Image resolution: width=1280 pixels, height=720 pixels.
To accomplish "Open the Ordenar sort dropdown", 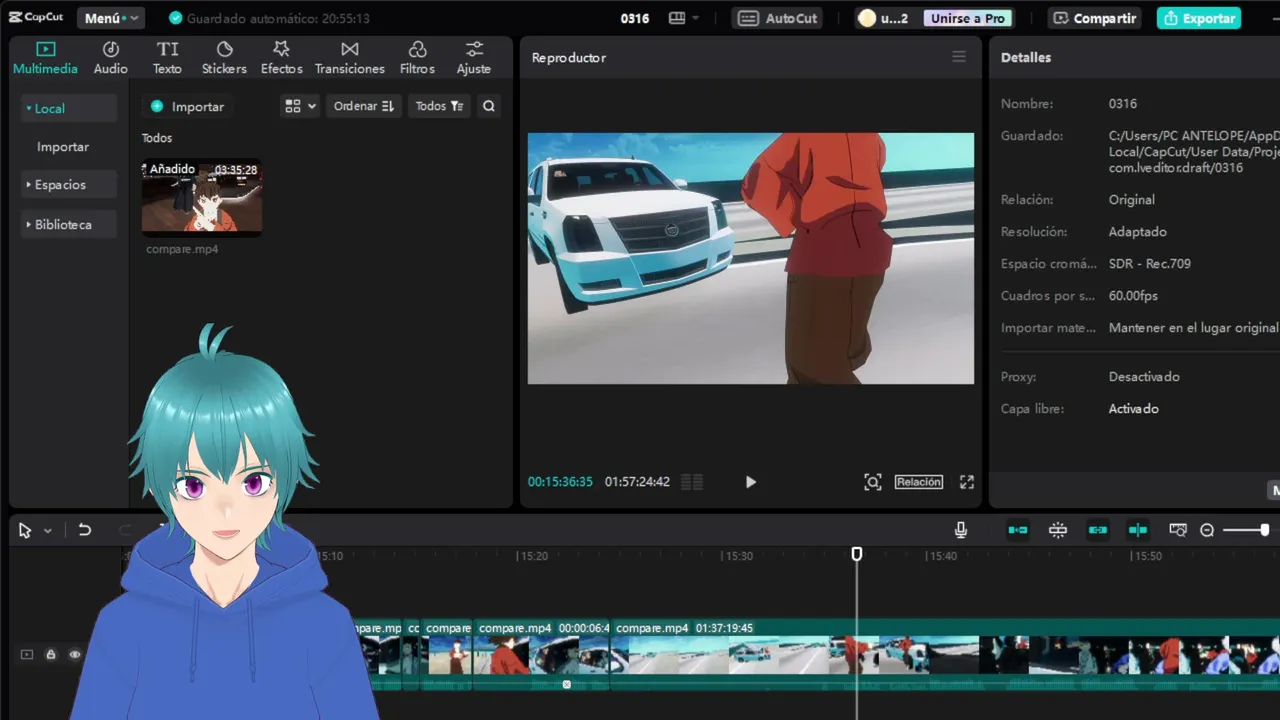I will (364, 106).
